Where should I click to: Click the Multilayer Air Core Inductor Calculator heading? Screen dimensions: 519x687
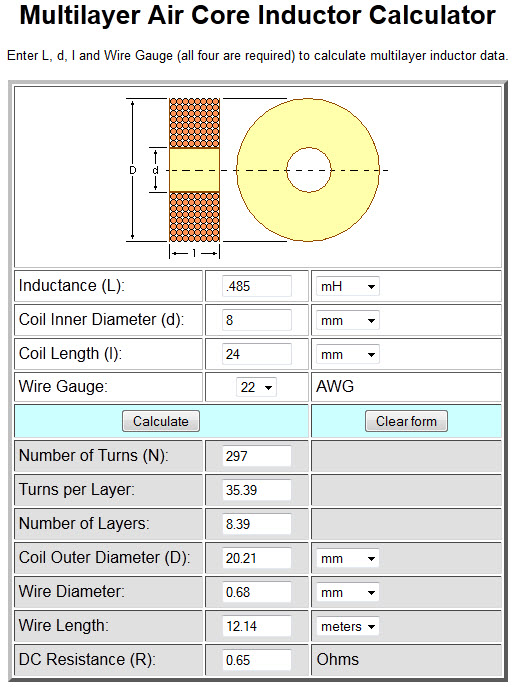click(x=258, y=15)
